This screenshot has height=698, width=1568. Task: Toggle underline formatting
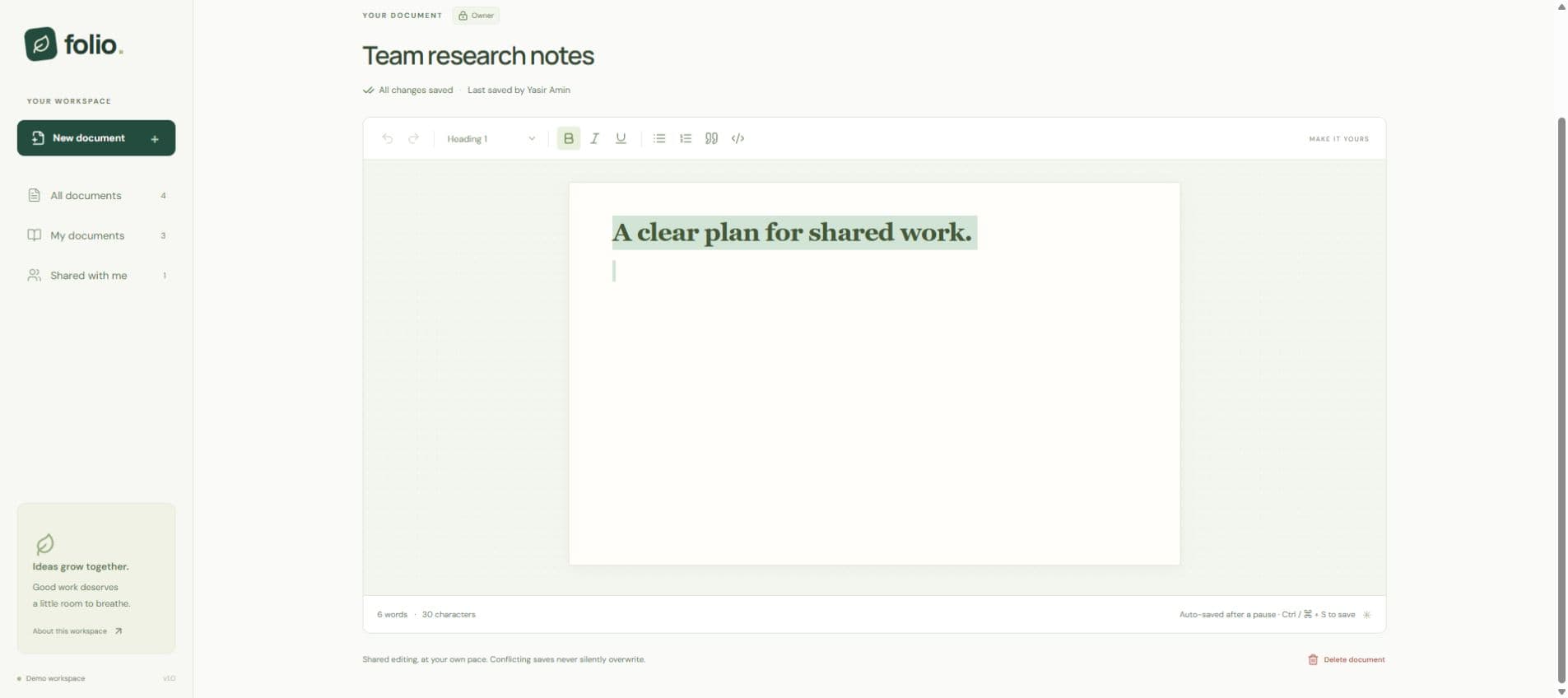pyautogui.click(x=621, y=138)
